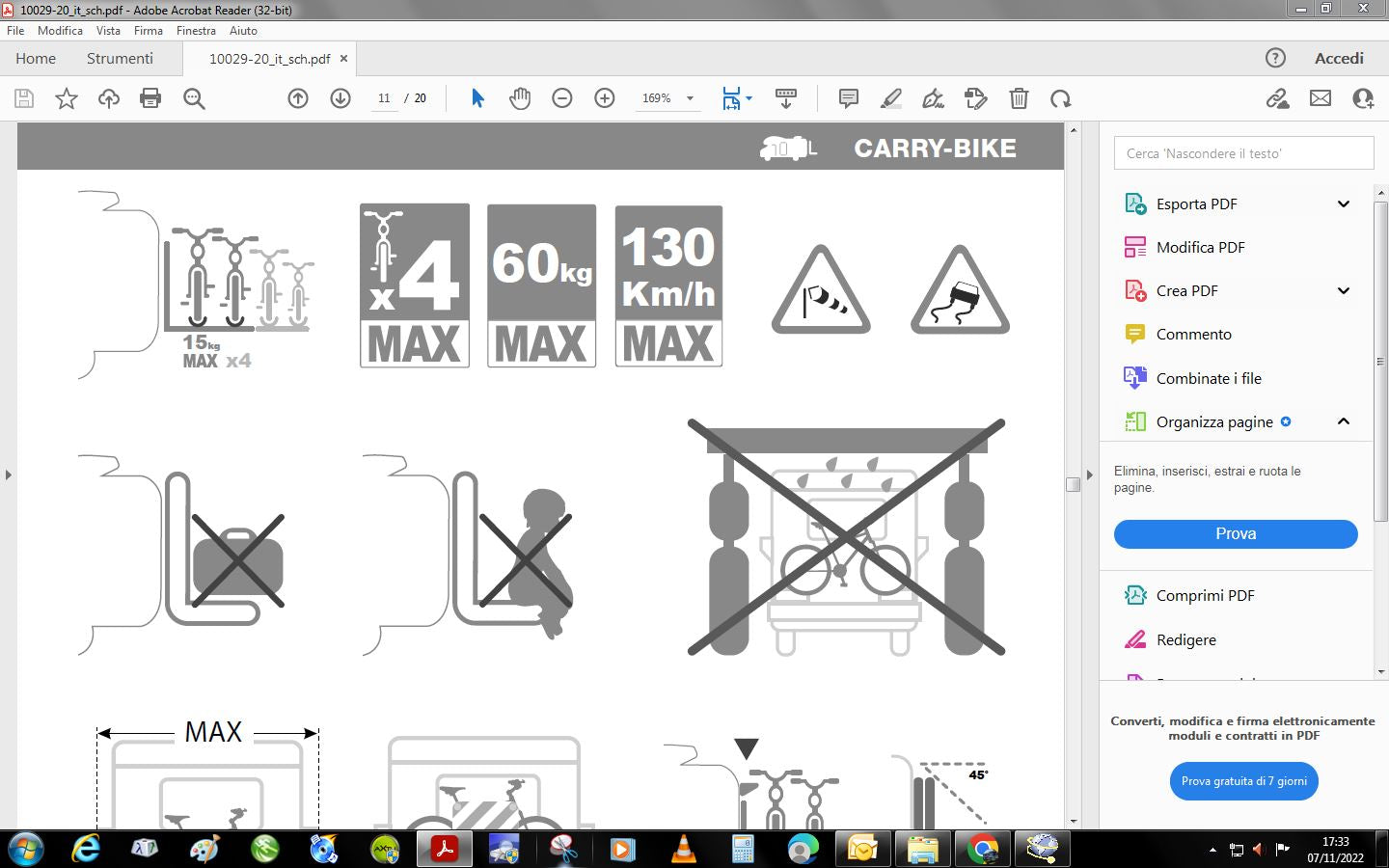Switch to the Strumenti tab

(x=120, y=59)
